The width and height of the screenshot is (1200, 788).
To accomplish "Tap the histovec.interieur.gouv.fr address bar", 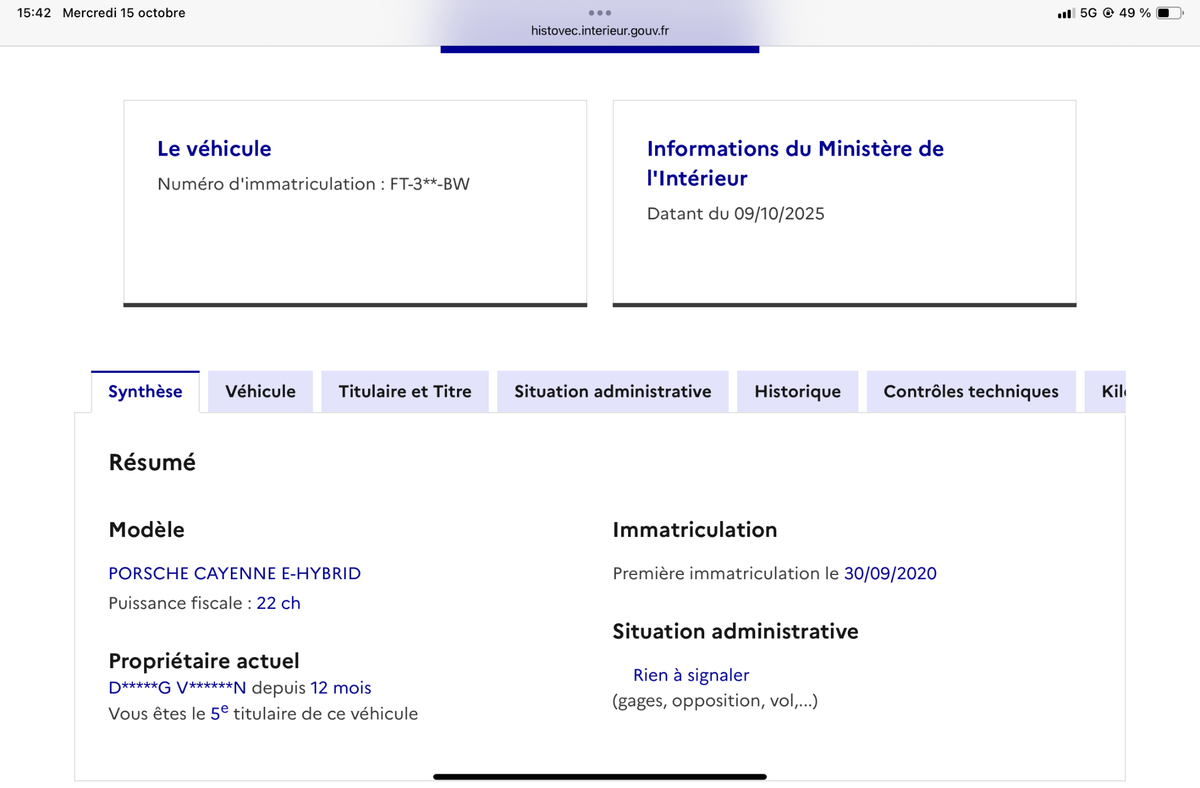I will 600,30.
